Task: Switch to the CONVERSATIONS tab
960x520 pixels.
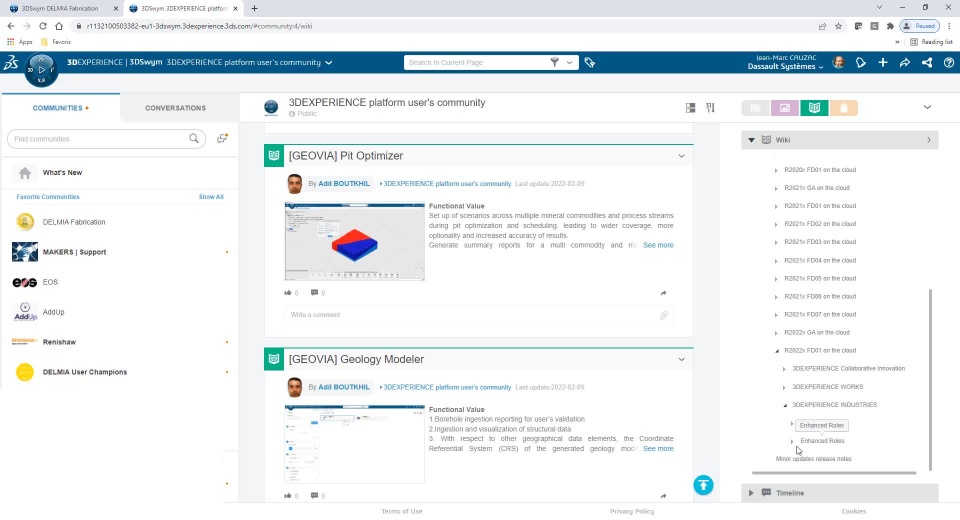Action: [175, 108]
